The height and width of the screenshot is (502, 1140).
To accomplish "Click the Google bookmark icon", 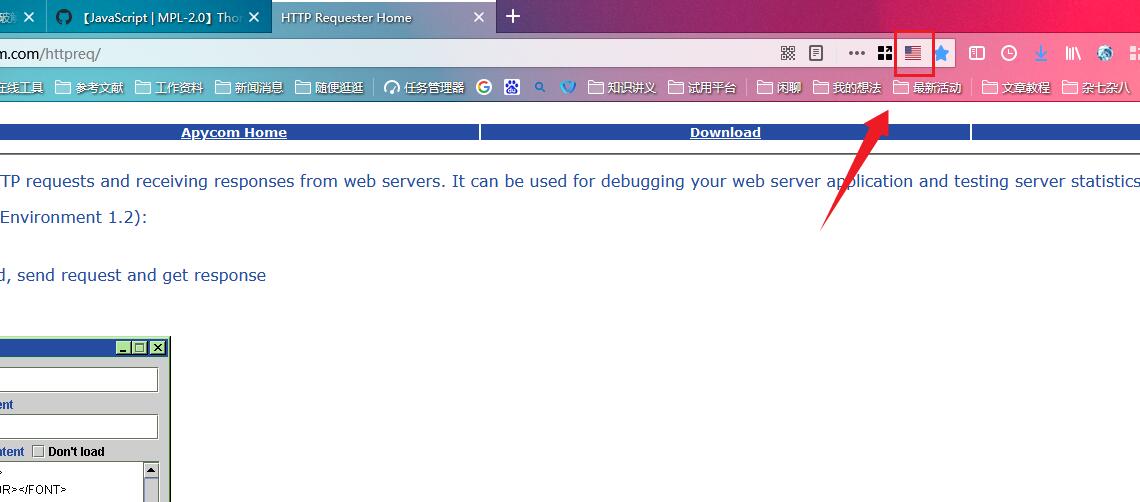I will tap(484, 87).
